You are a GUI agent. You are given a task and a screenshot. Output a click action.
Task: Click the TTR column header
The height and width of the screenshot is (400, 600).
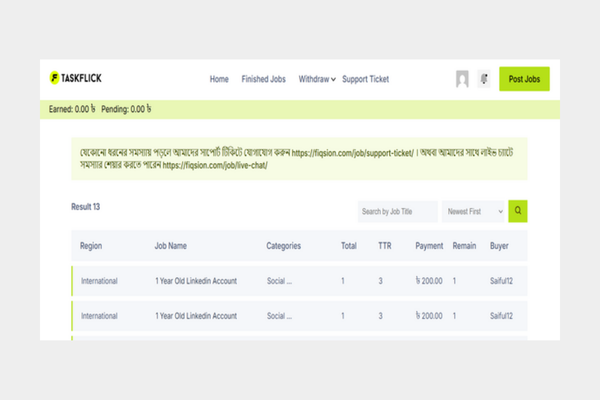pos(385,246)
